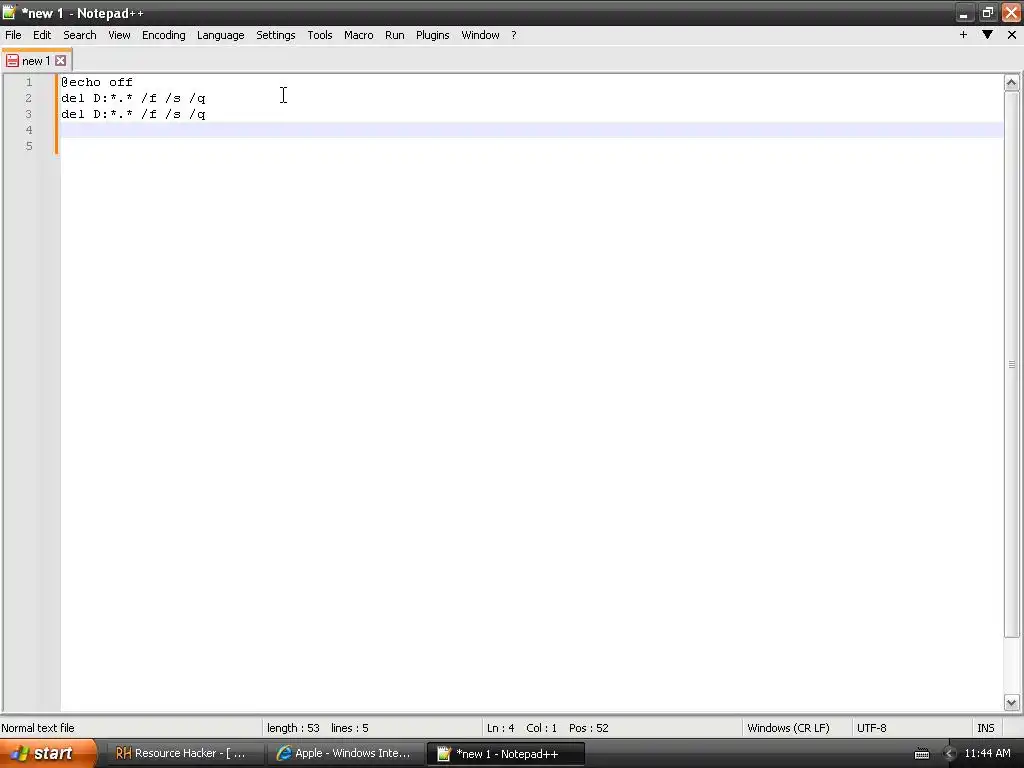Switch to Resource Hacker taskbar window
The image size is (1024, 768).
[x=184, y=753]
